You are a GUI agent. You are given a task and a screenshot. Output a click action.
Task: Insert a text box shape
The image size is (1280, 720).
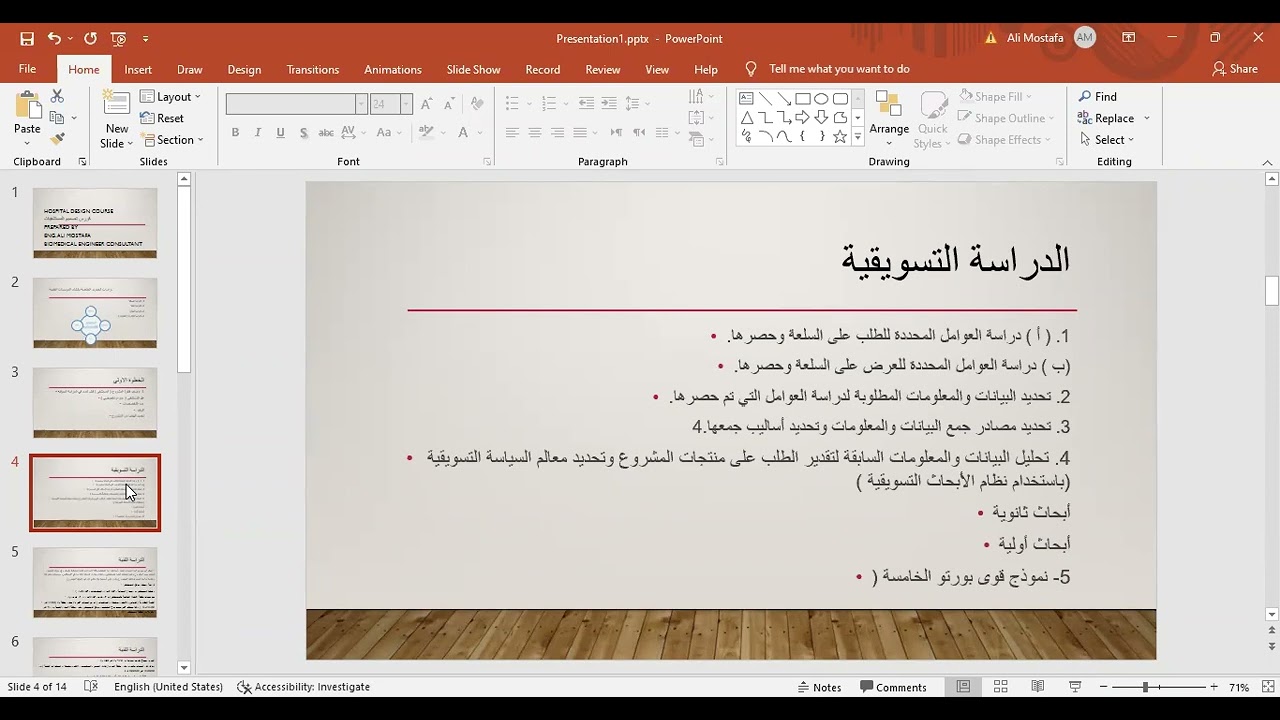click(746, 98)
